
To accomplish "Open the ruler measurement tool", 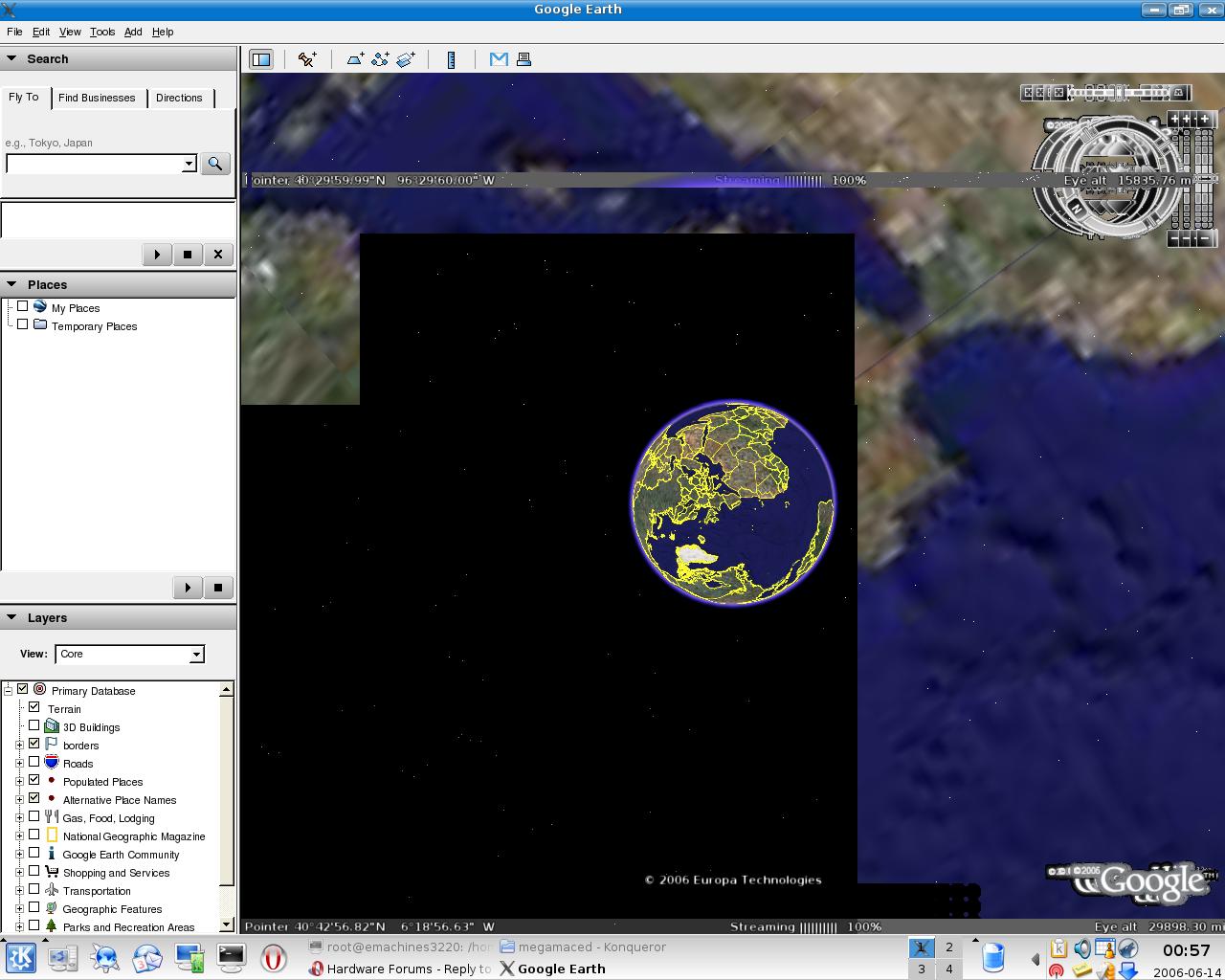I will click(451, 59).
